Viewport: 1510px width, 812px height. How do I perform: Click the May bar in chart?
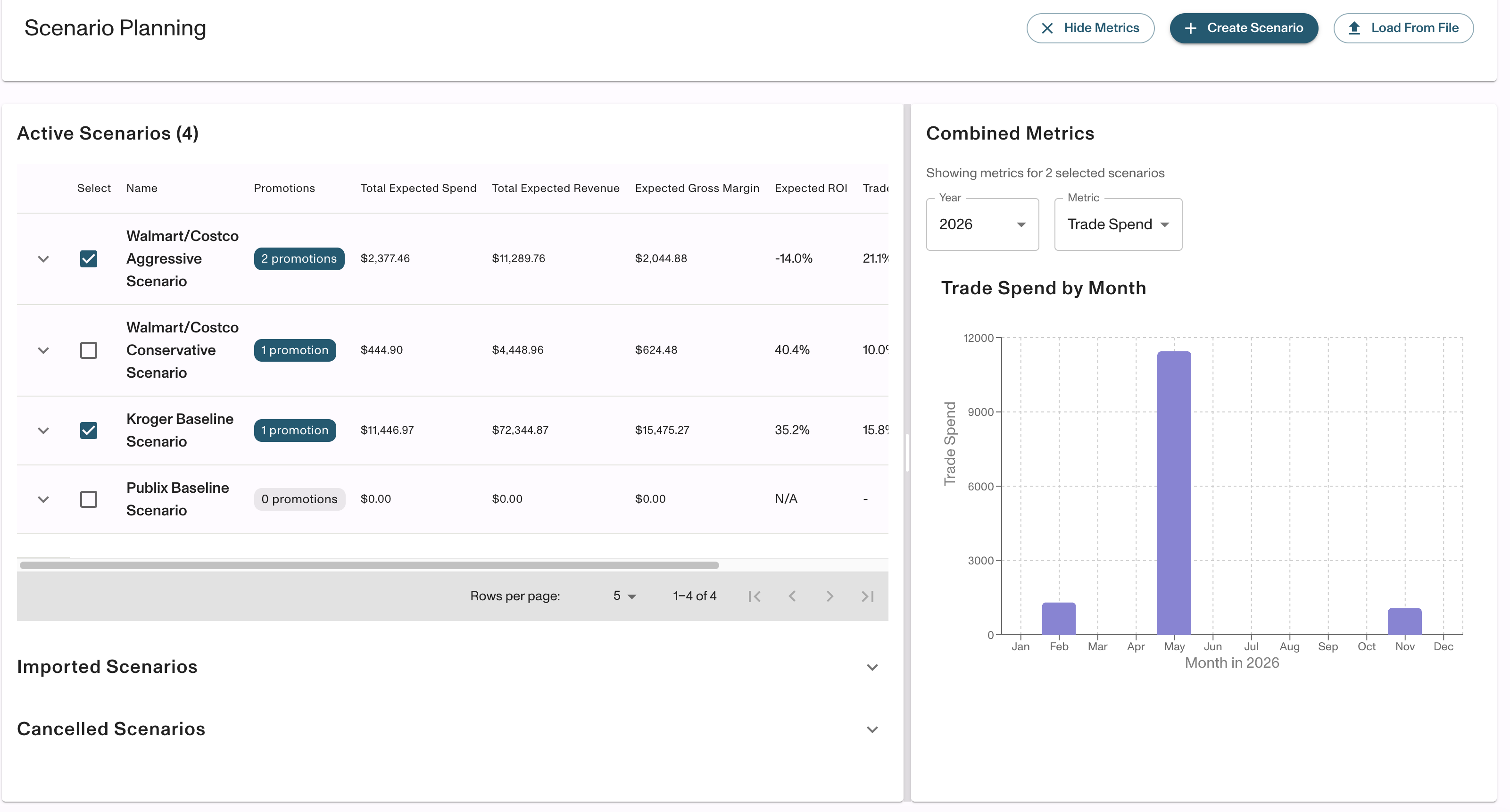click(1174, 492)
